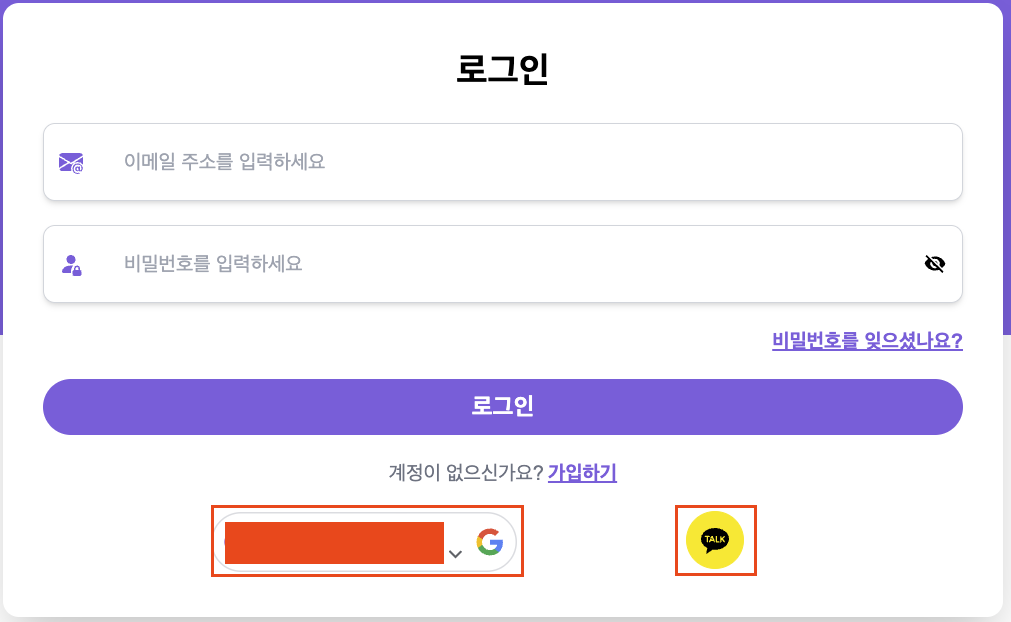Click the 가입하기 signup link
Image resolution: width=1011 pixels, height=622 pixels.
point(583,473)
